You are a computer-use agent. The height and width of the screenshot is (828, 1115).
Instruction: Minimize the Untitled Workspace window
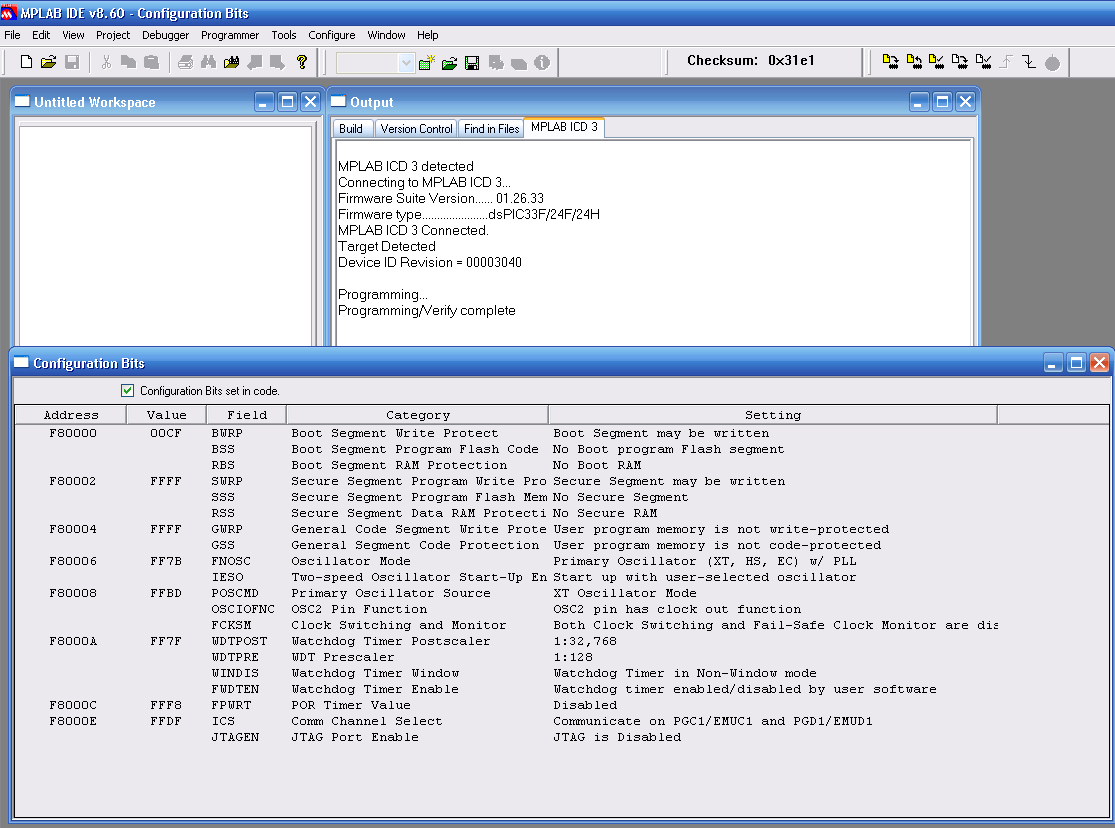[264, 102]
